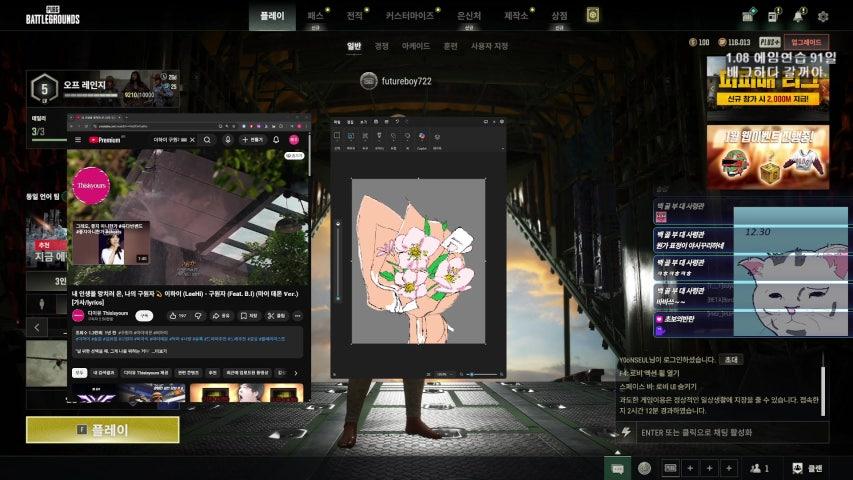Open 116,013 BP currency counter
853x480 pixels.
[734, 42]
